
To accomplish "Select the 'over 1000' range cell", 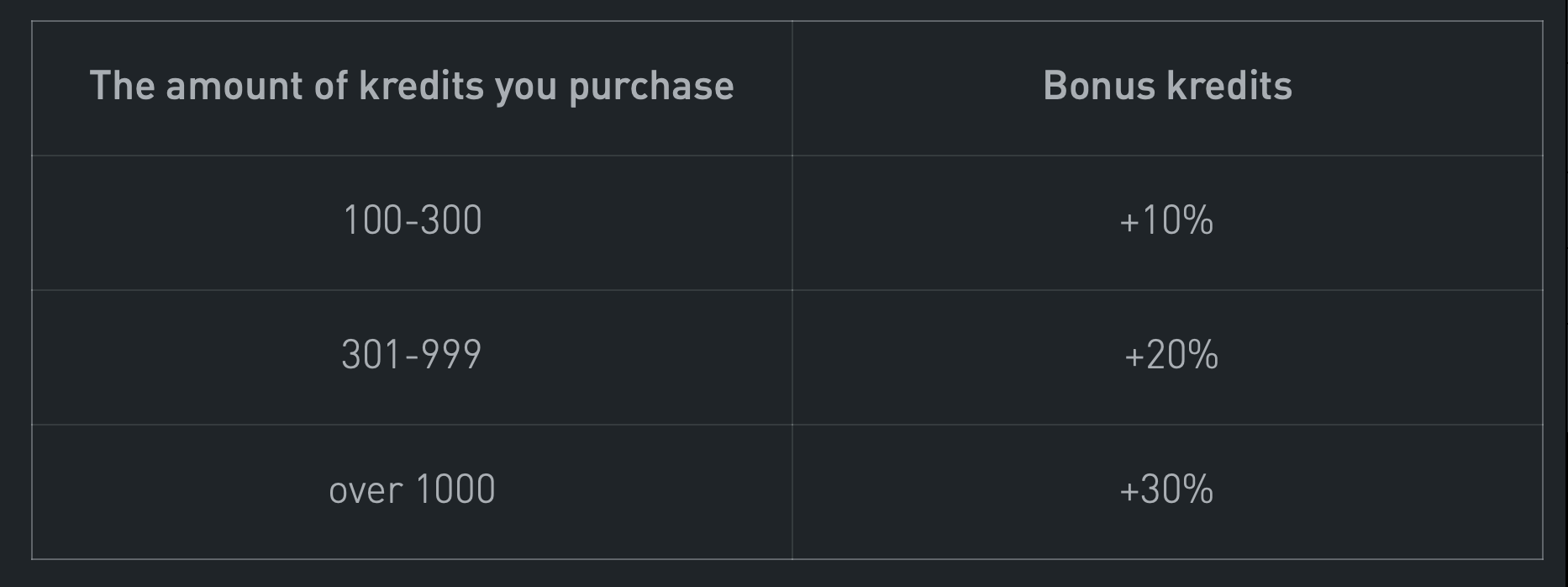I will 412,489.
